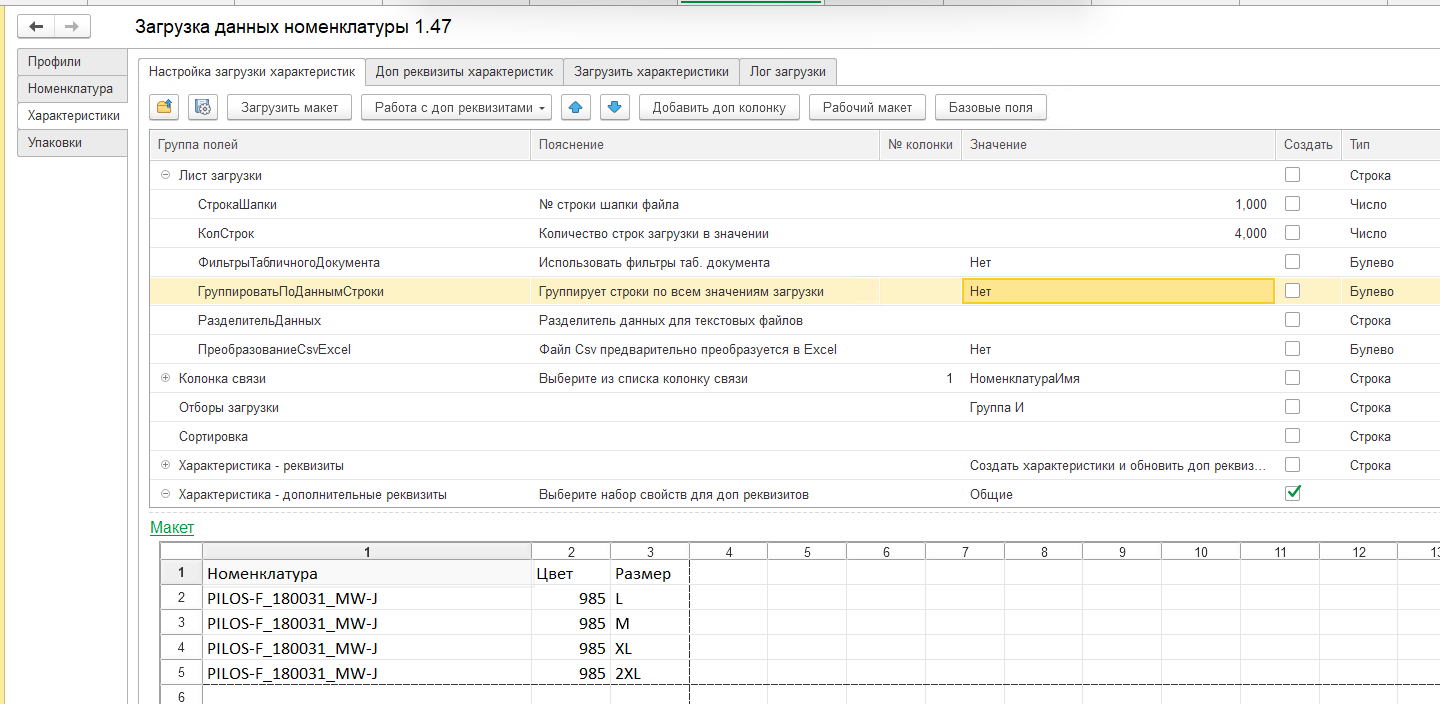Viewport: 1440px width, 704px height.
Task: Collapse the Лист загрузки group
Action: [x=165, y=175]
